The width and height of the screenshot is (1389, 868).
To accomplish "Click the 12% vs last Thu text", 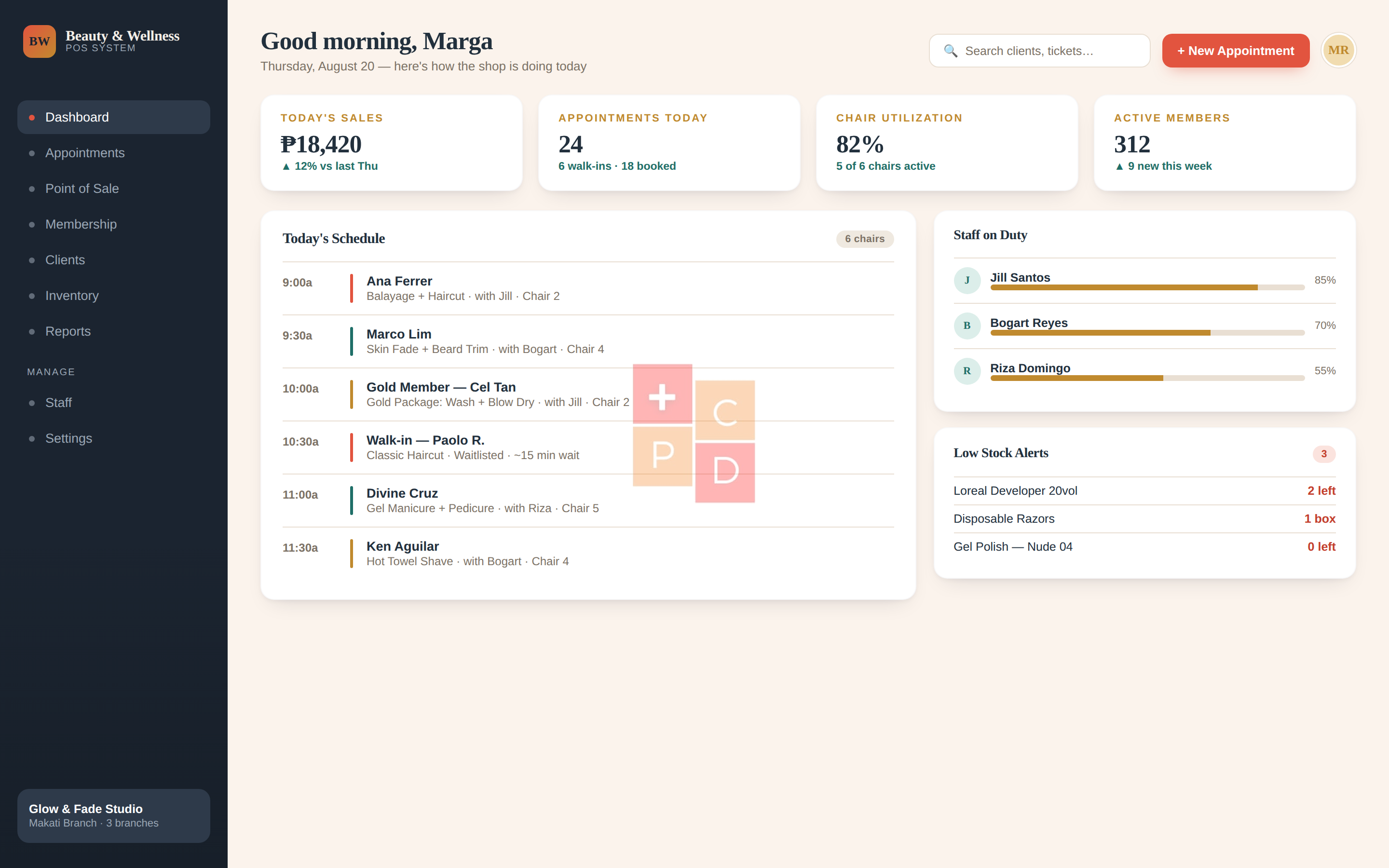I will pyautogui.click(x=329, y=166).
